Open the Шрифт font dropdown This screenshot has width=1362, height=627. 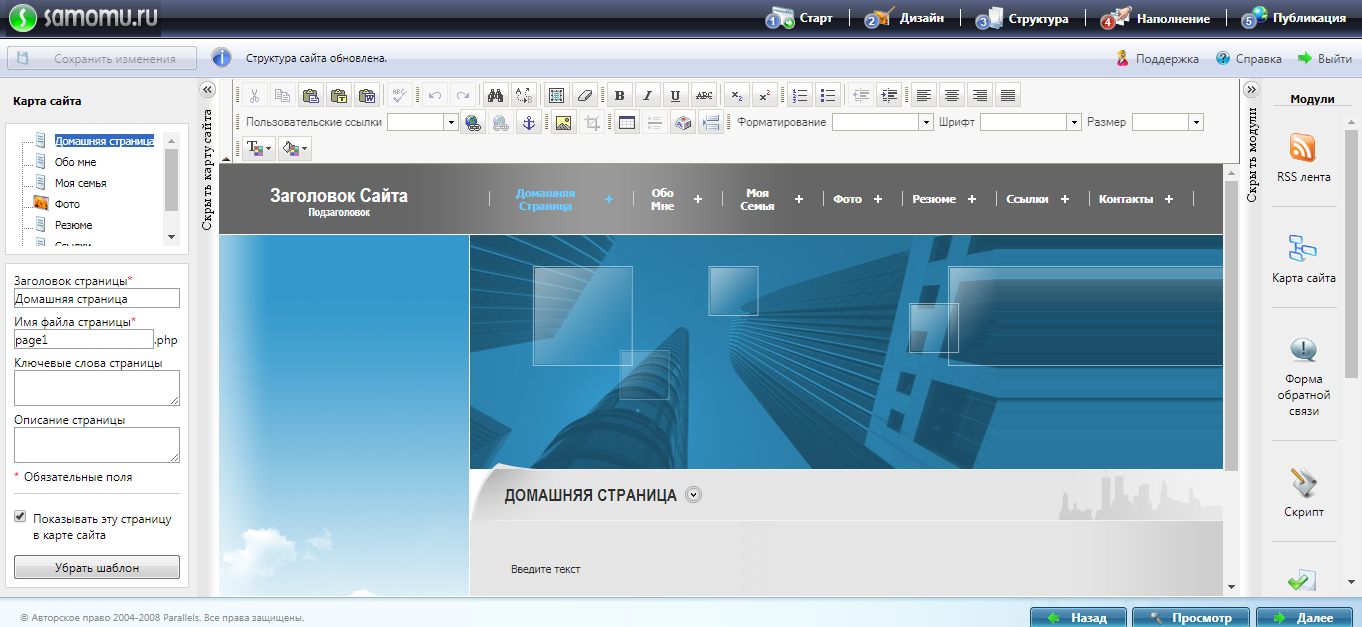point(1074,122)
